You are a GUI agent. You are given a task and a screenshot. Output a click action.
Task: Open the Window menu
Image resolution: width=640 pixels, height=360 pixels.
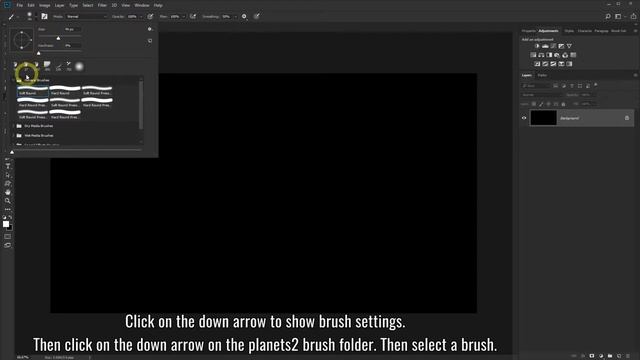click(x=142, y=5)
